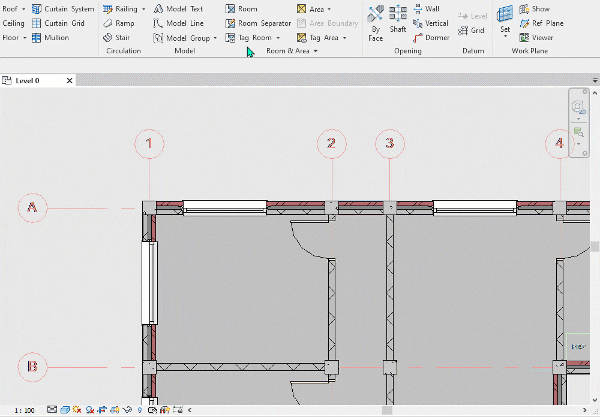The height and width of the screenshot is (417, 600).
Task: Place a Room with the Room tool
Action: click(x=241, y=9)
